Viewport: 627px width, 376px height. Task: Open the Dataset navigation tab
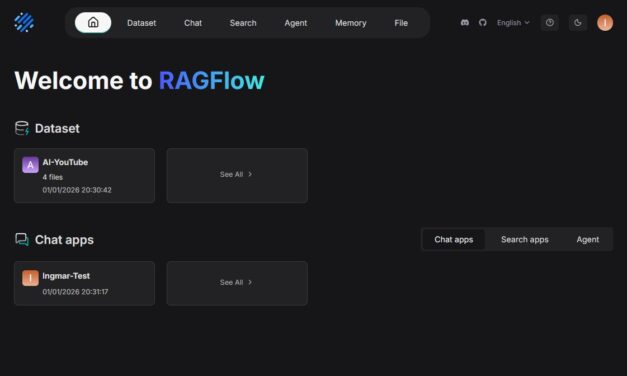pos(142,23)
